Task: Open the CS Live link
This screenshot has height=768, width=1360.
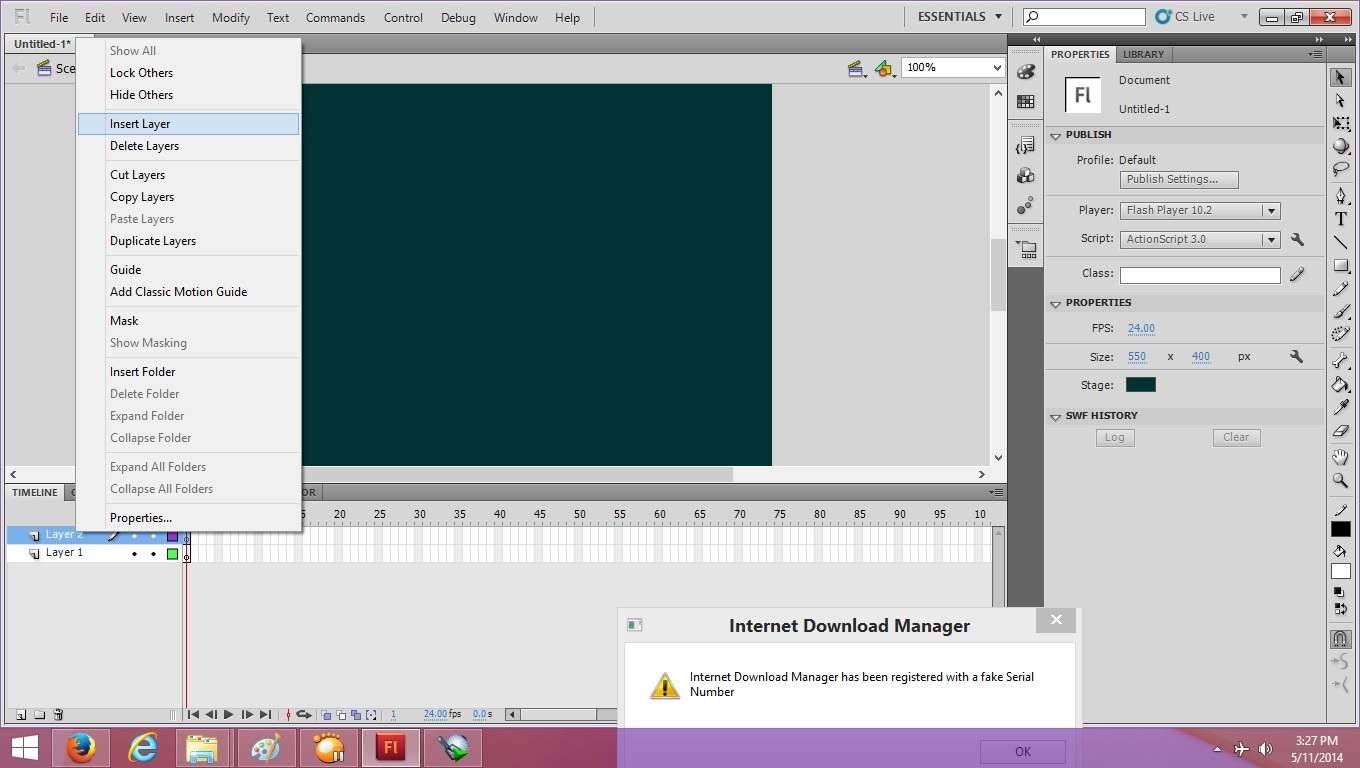Action: [1185, 17]
